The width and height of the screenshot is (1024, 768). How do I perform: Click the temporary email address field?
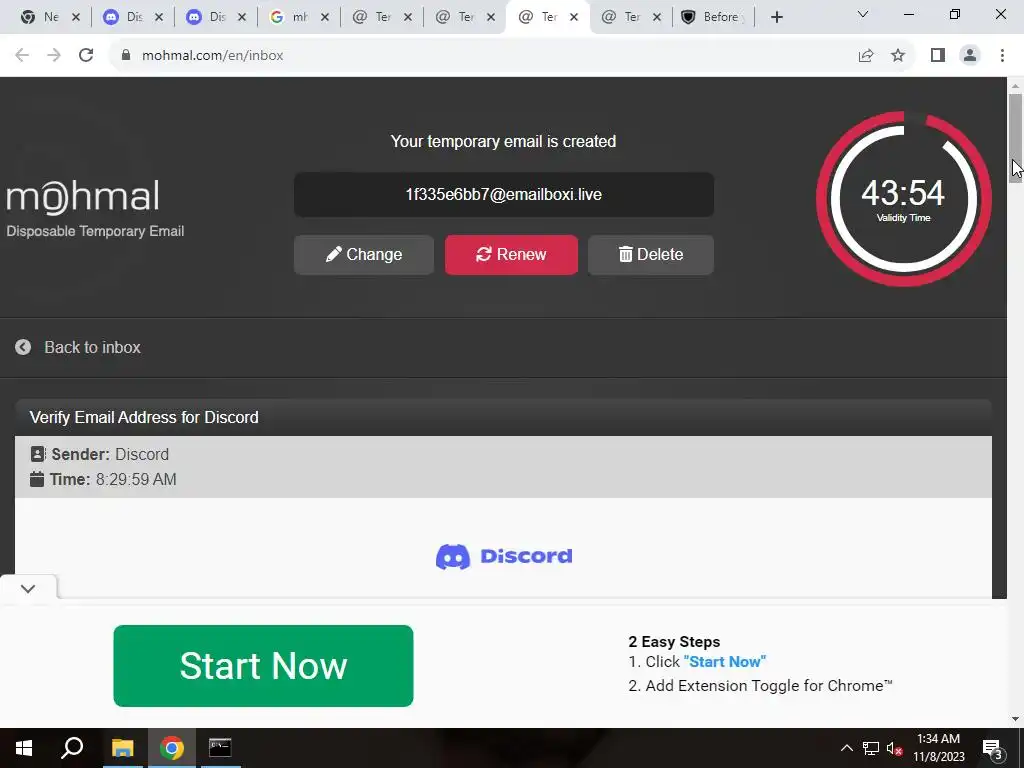coord(504,195)
